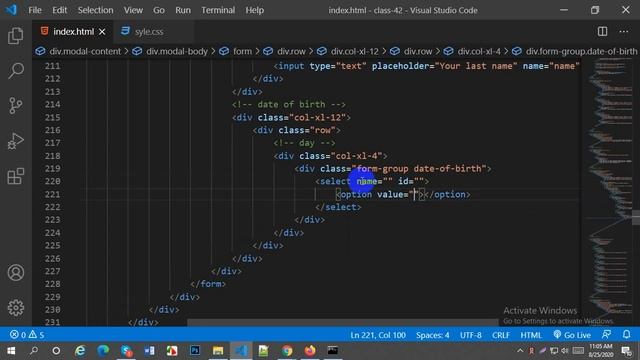Open File Explorer from taskbar
Viewport: 640px width, 360px height.
pyautogui.click(x=218, y=351)
